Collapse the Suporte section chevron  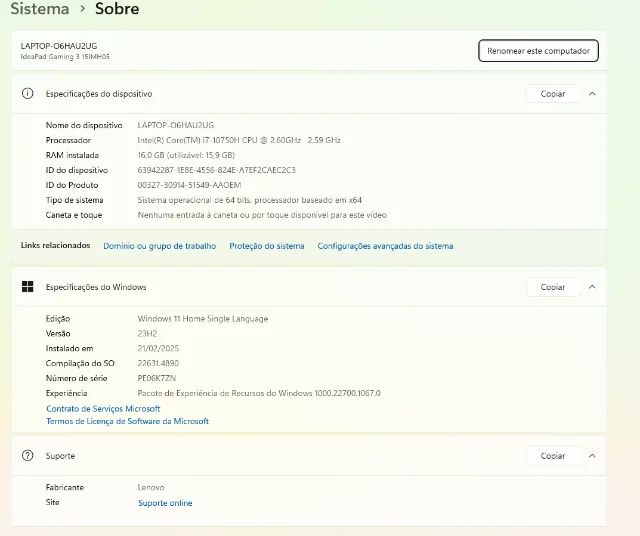592,455
